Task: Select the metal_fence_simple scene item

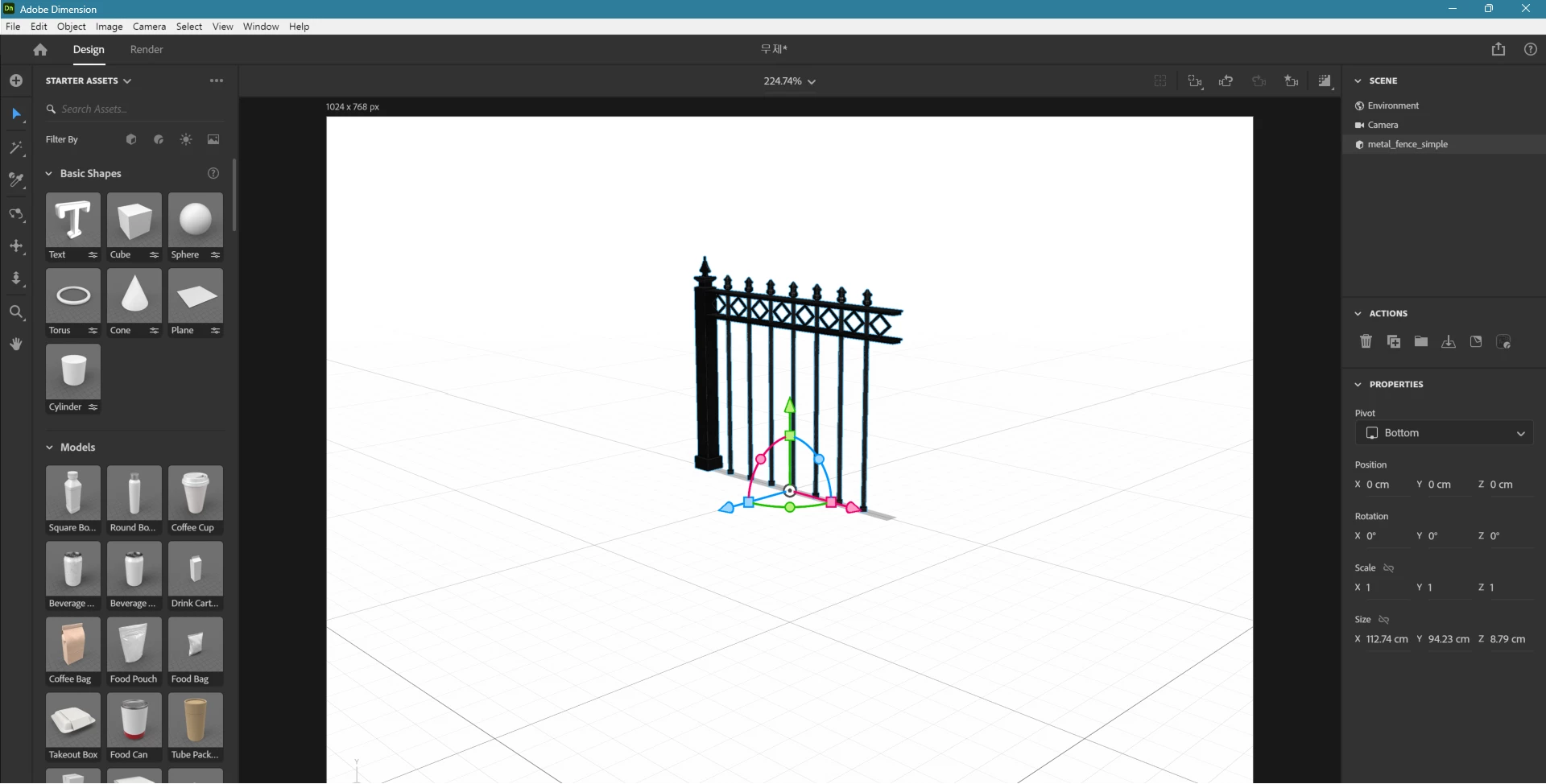Action: (x=1444, y=145)
